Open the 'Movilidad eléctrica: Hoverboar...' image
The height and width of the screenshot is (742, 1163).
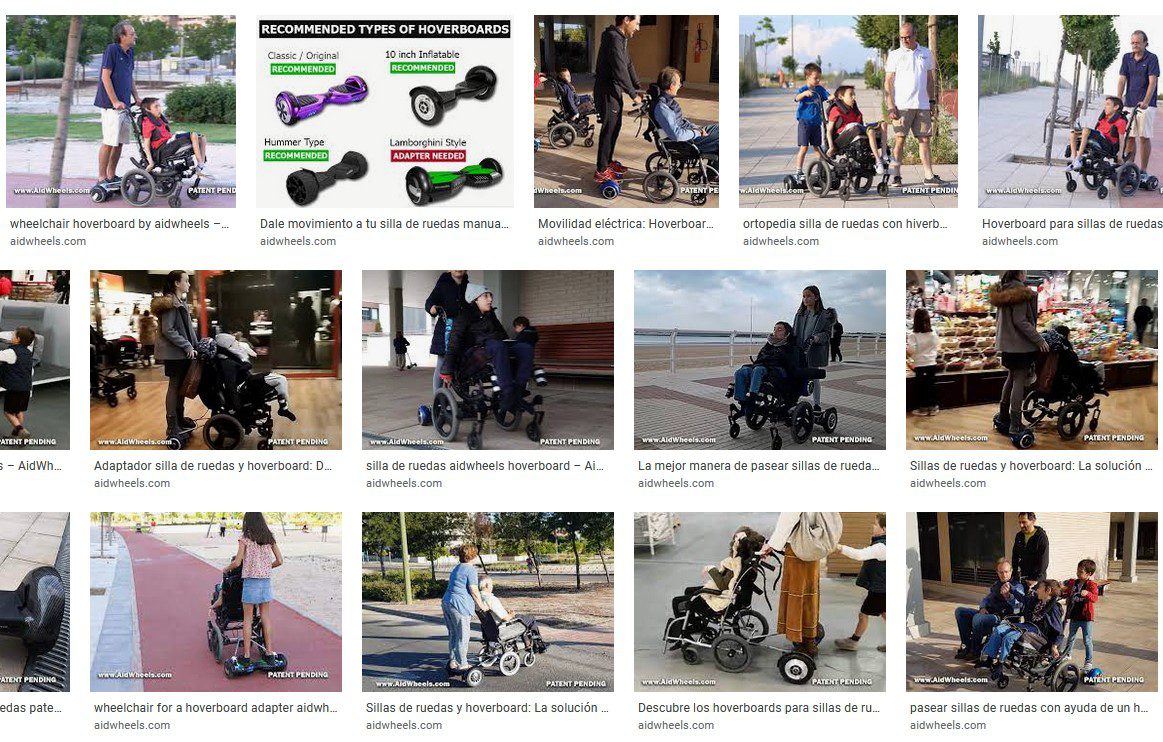point(626,111)
